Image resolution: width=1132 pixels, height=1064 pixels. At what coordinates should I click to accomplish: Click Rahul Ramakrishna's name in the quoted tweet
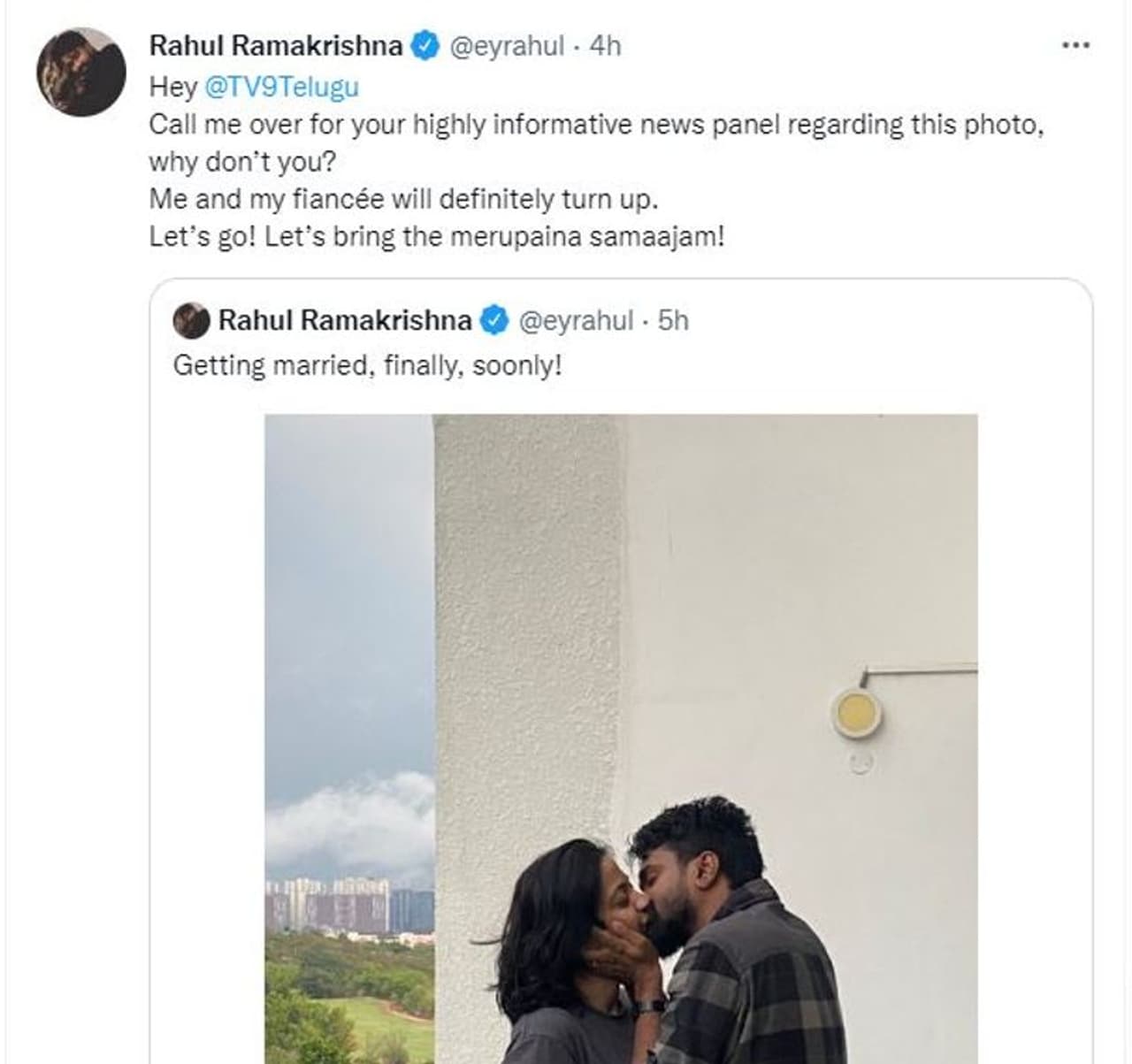(344, 320)
